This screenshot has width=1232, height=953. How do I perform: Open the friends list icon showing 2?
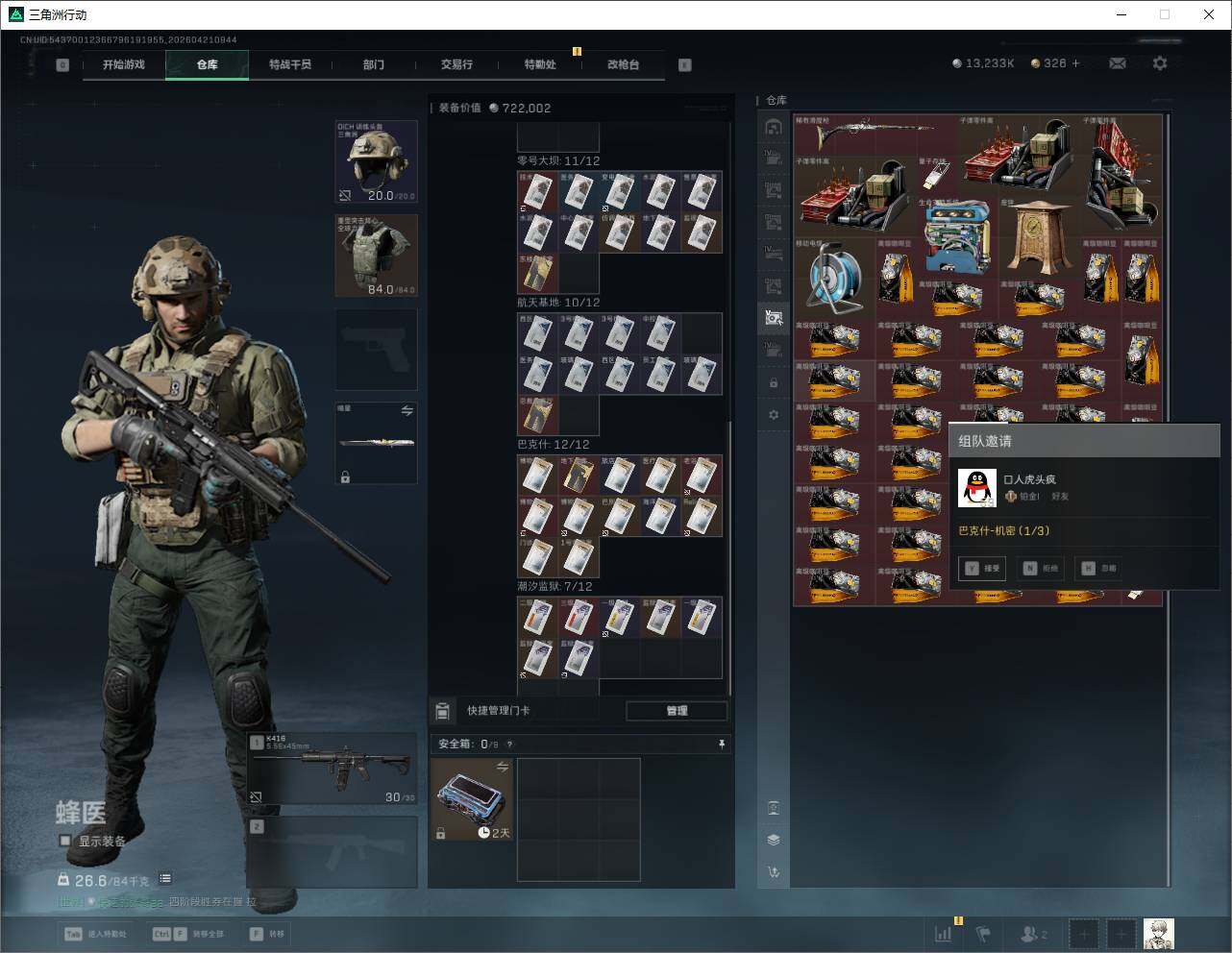(x=1033, y=933)
